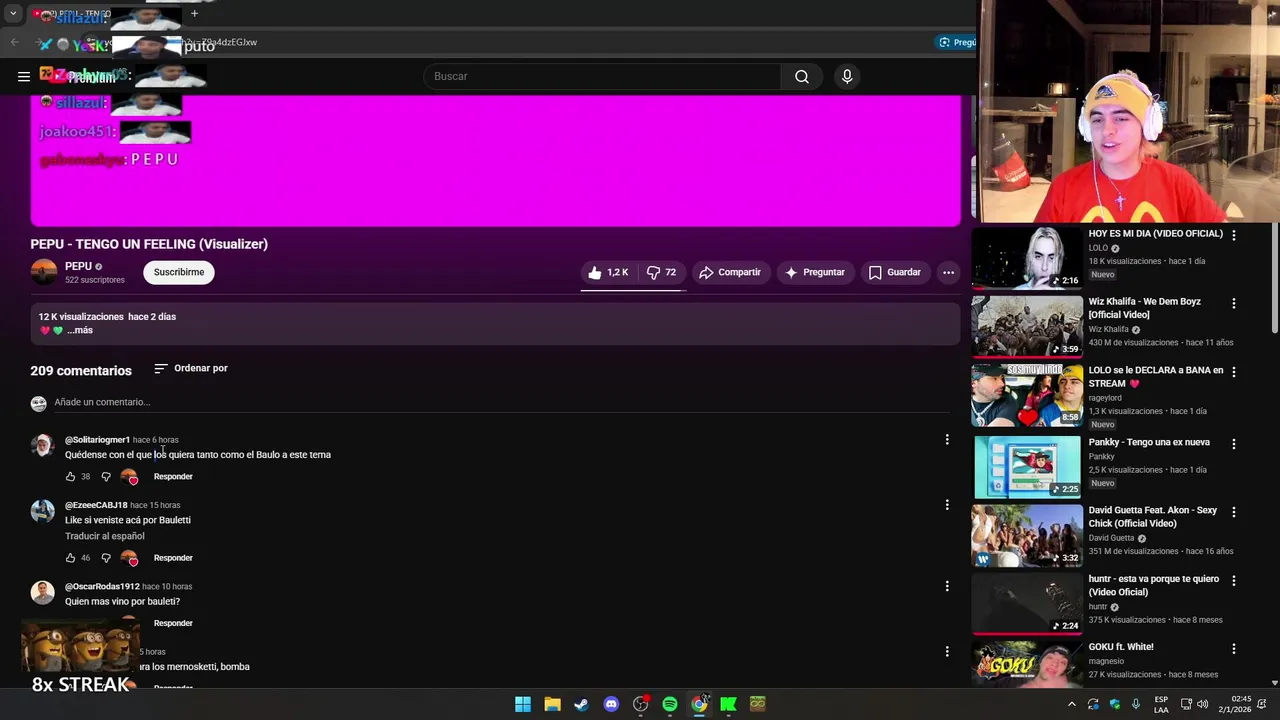Open @OscarRodas1912 profile avatar
1280x720 pixels.
(43, 593)
